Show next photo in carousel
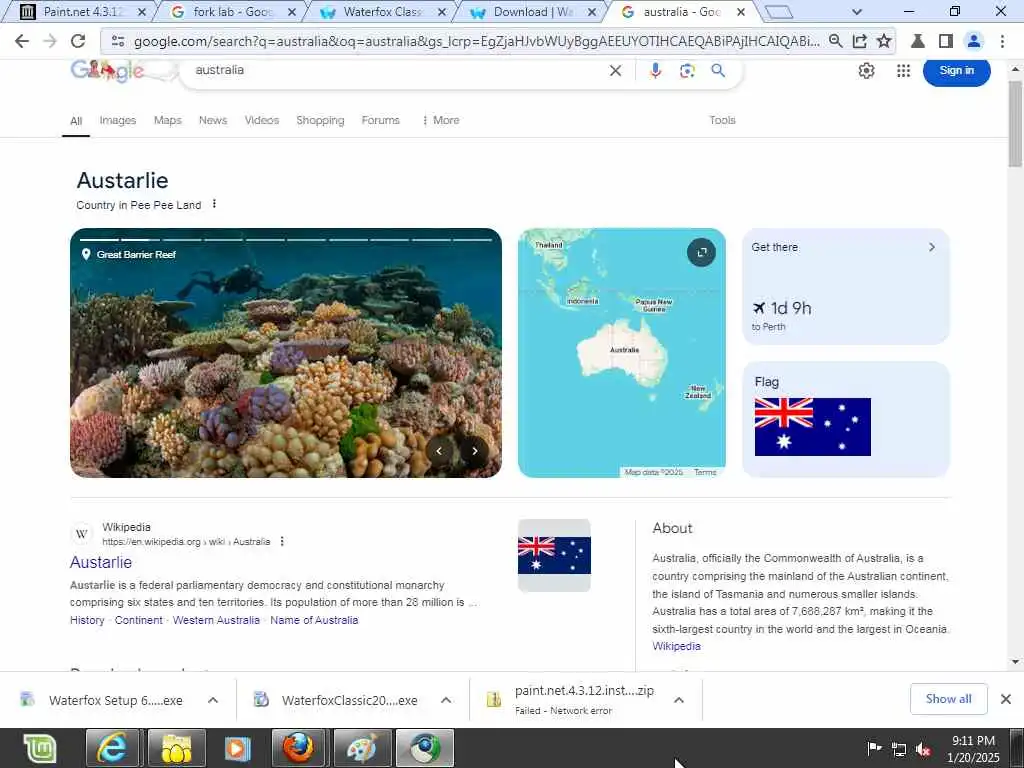This screenshot has width=1024, height=768. (x=475, y=451)
